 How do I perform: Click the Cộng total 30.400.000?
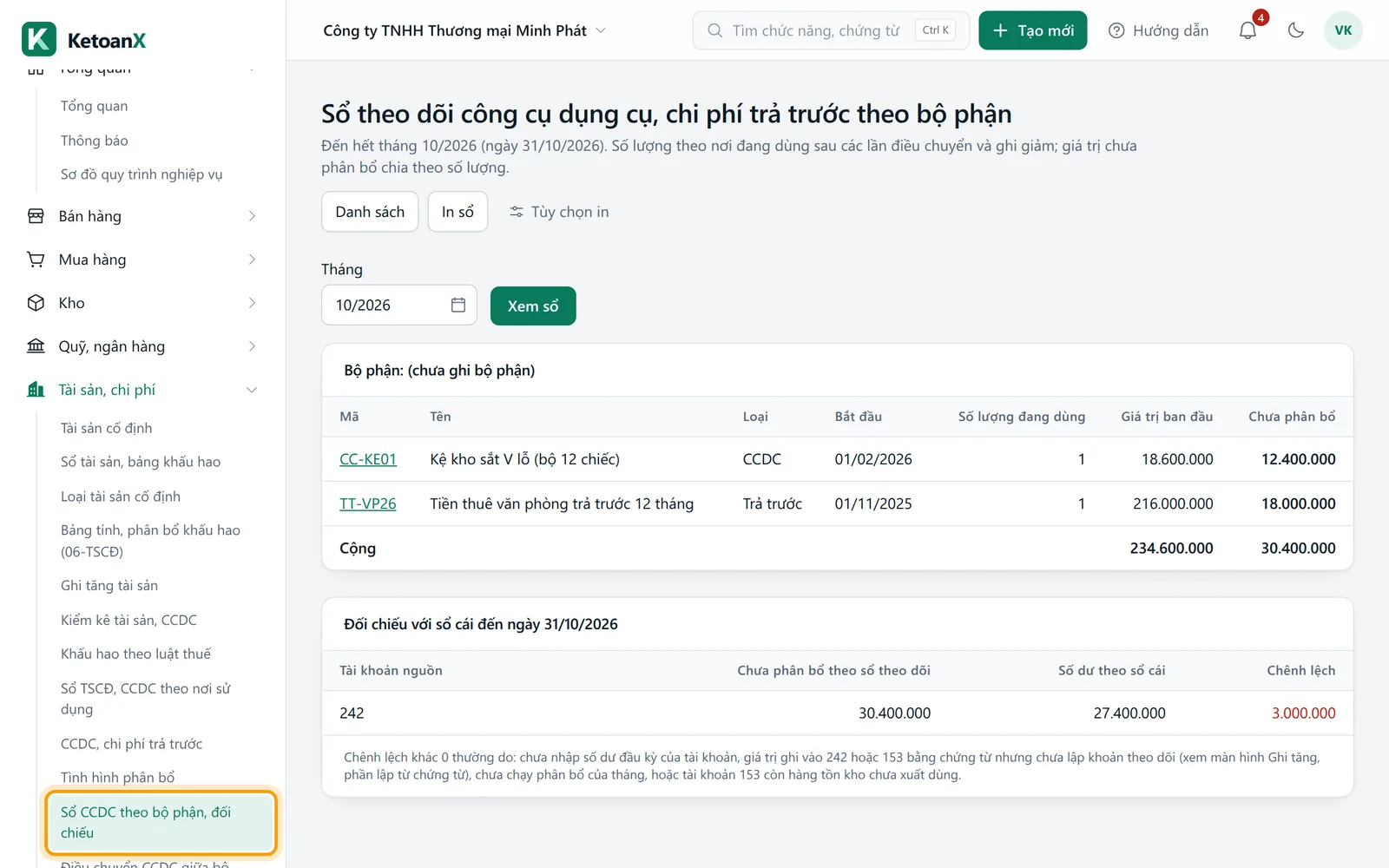(x=1298, y=548)
